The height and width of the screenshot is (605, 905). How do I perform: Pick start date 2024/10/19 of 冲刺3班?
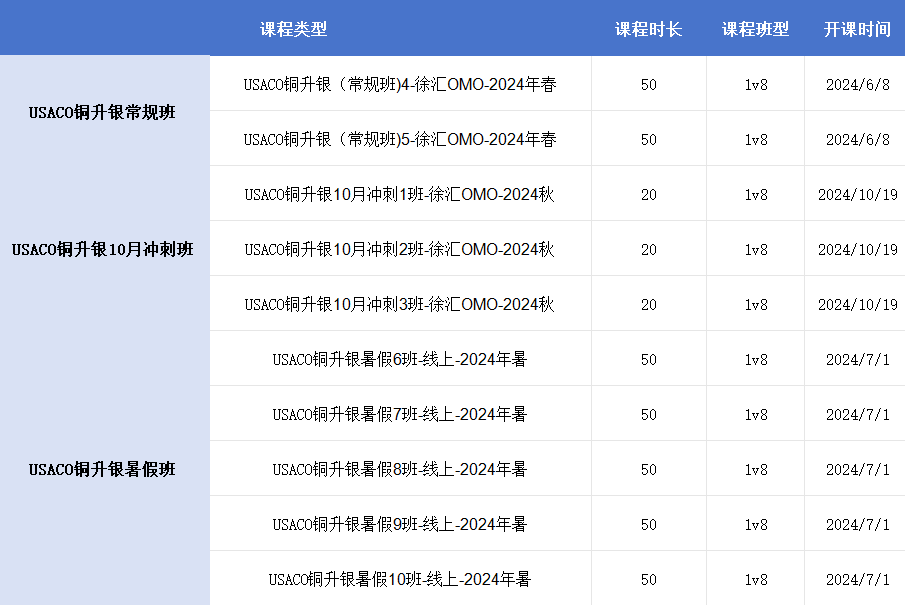pos(858,304)
